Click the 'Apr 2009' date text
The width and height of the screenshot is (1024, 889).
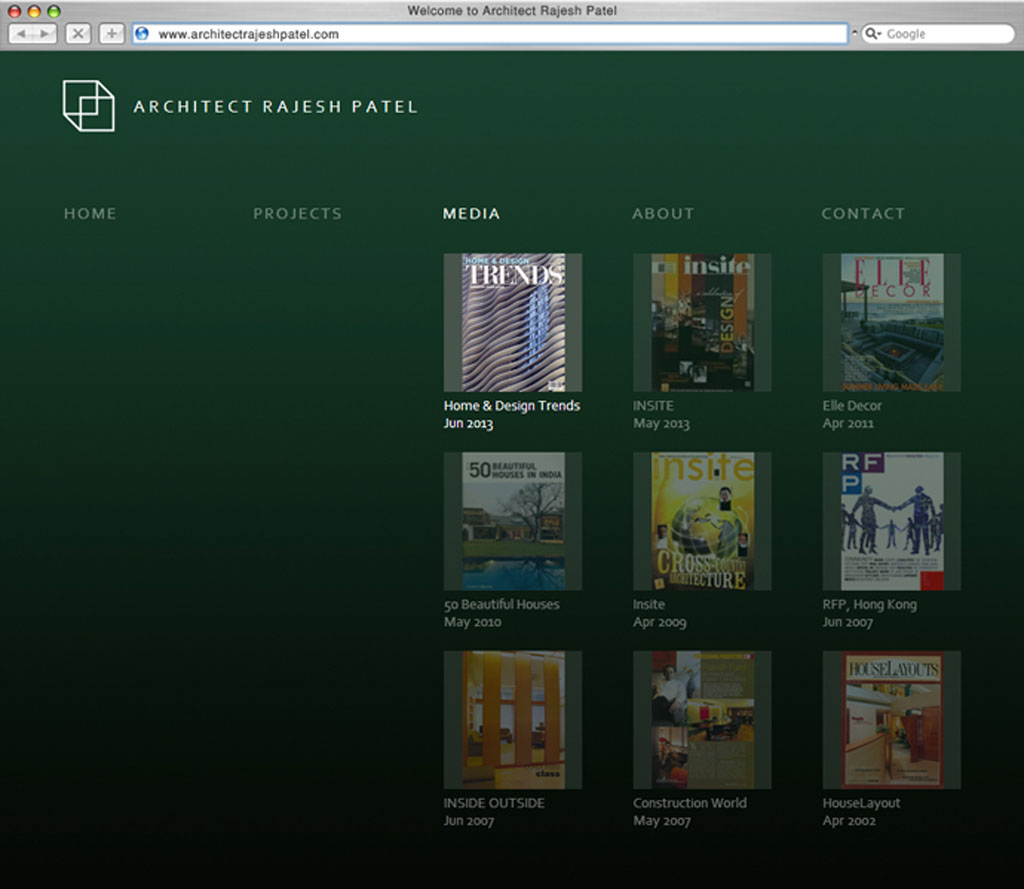tap(660, 622)
